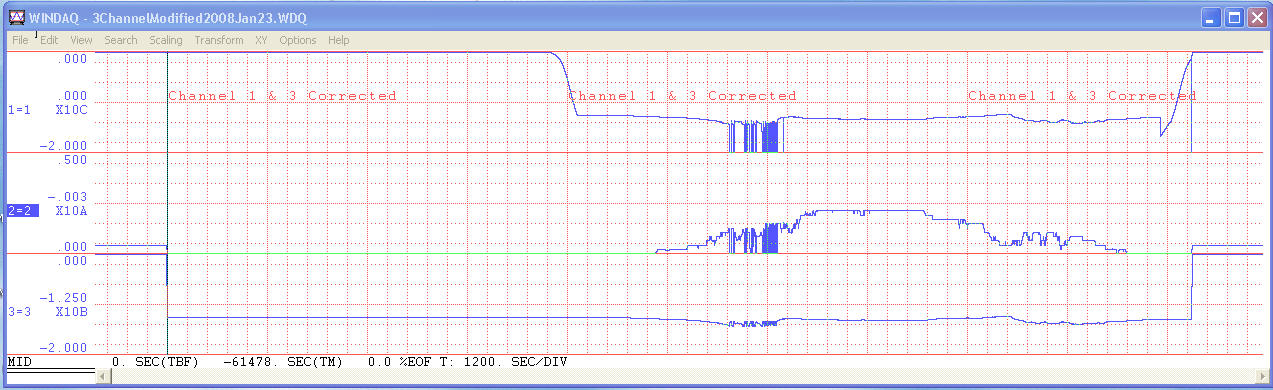Click the -2.000 lower limit of channel 1
This screenshot has width=1273, height=390.
[x=65, y=145]
